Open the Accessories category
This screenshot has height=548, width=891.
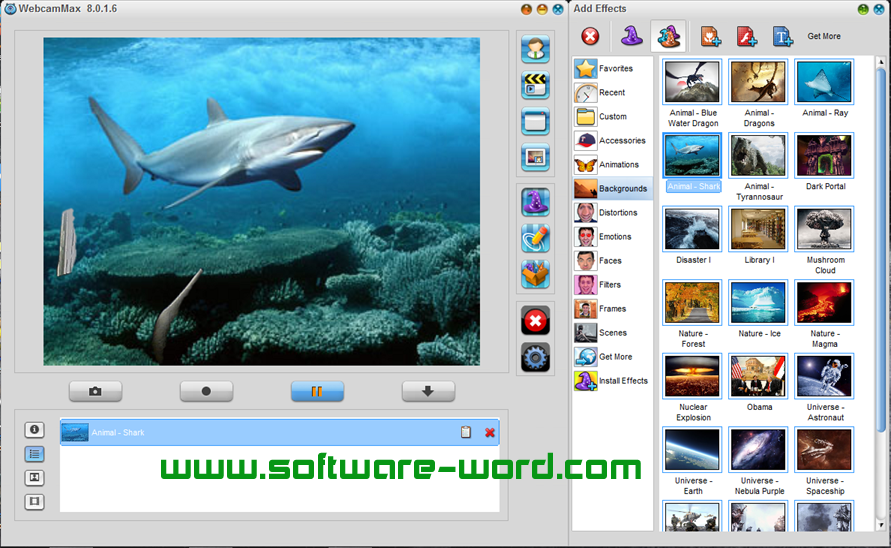(x=613, y=140)
